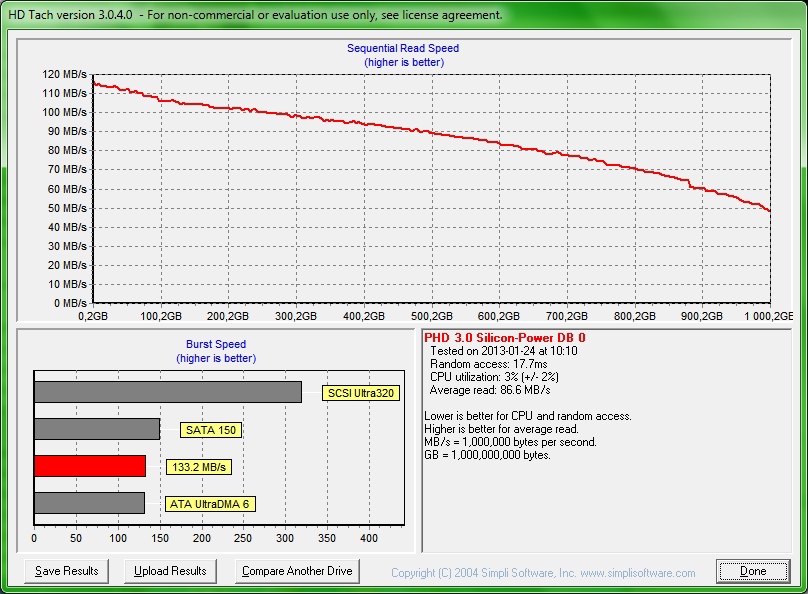Select the yellow 133.2 MB/s label
808x594 pixels.
point(199,467)
